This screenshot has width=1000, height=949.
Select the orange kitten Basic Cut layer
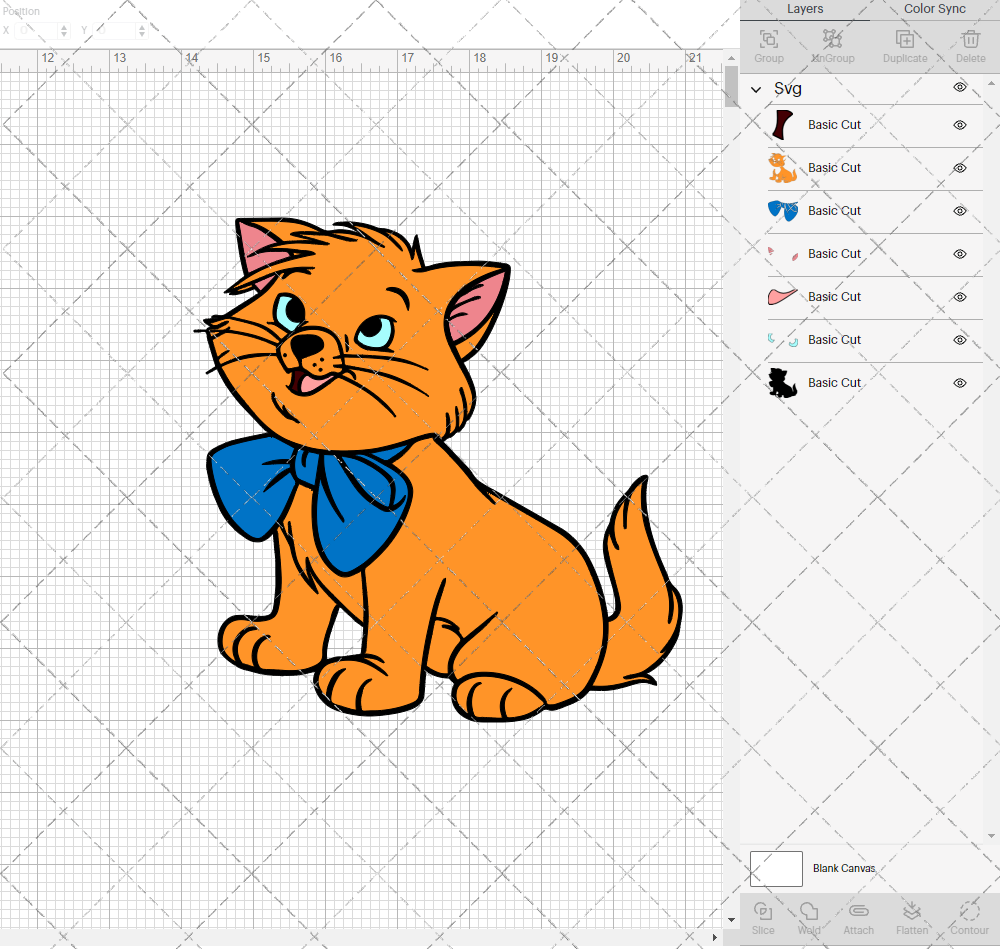point(834,168)
